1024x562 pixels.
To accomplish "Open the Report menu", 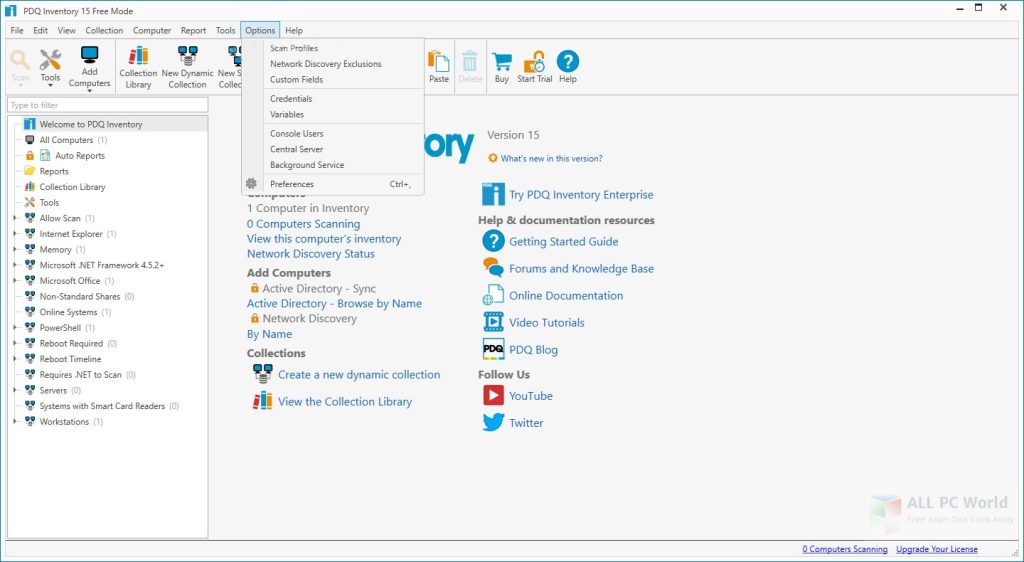I will (x=193, y=30).
